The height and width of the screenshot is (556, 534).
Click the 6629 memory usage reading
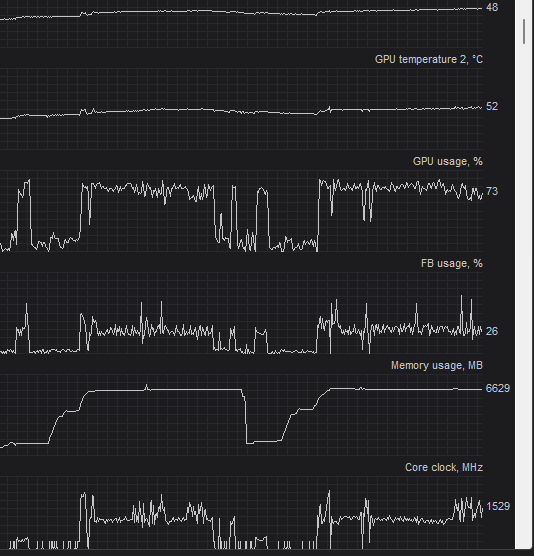[498, 388]
